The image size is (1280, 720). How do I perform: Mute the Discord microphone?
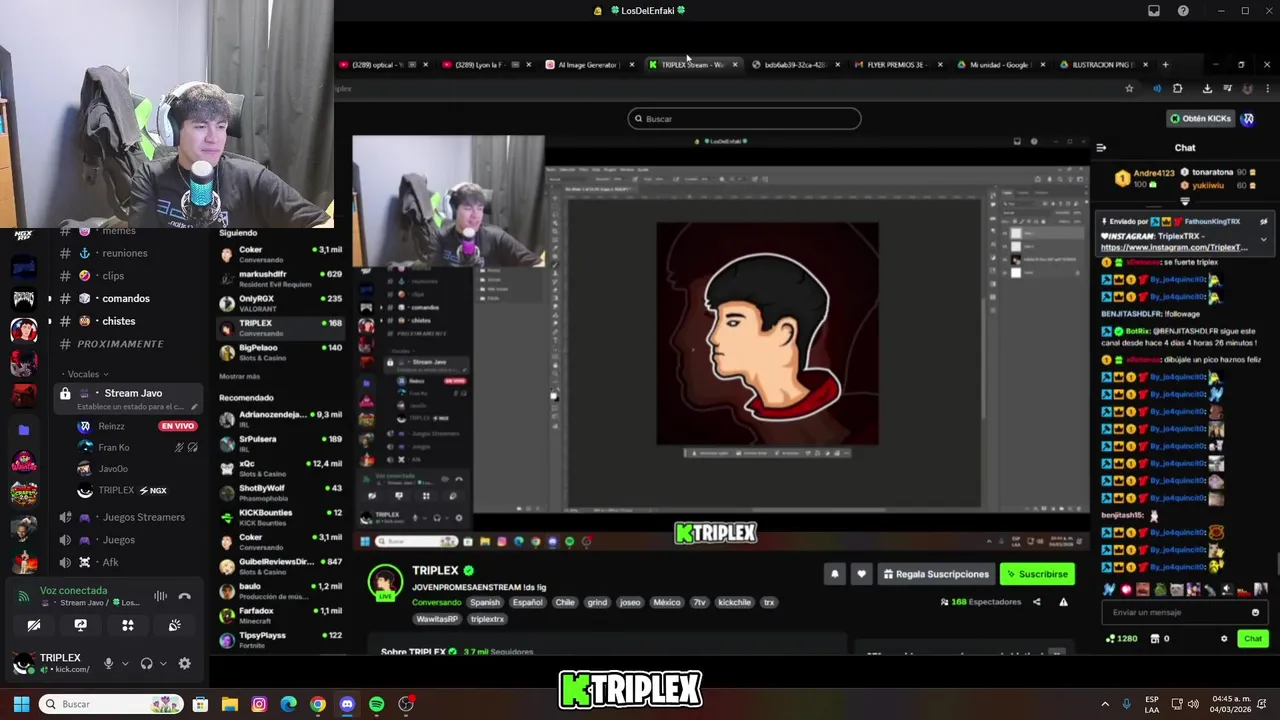pos(108,663)
